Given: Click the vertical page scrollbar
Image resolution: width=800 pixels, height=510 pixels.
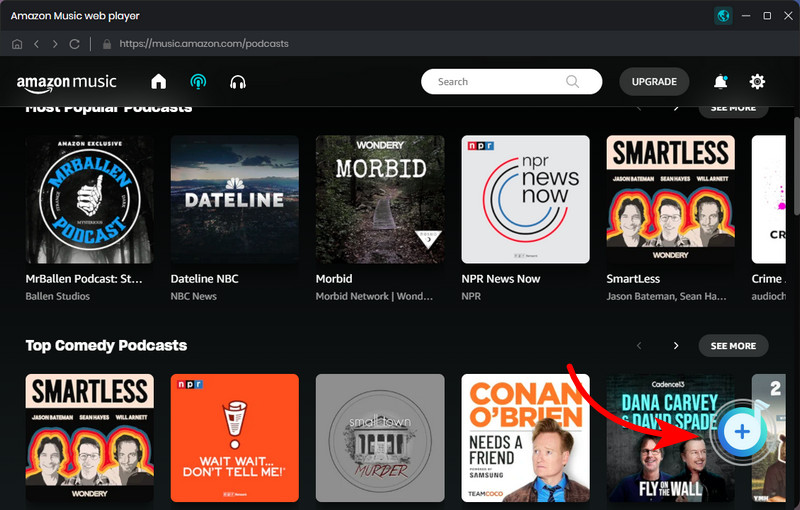Looking at the screenshot, I should (796, 166).
